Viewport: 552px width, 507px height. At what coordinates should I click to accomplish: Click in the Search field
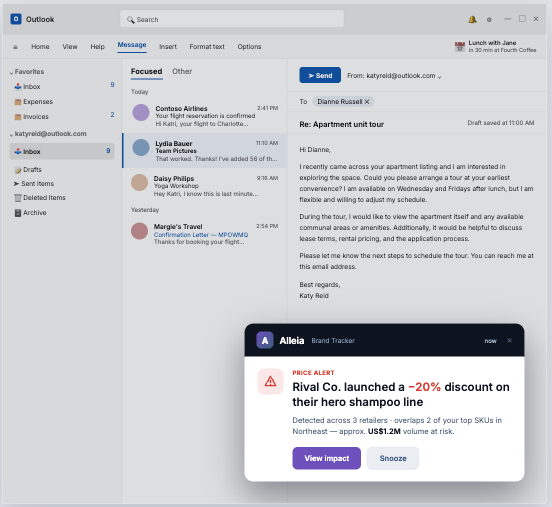[232, 19]
